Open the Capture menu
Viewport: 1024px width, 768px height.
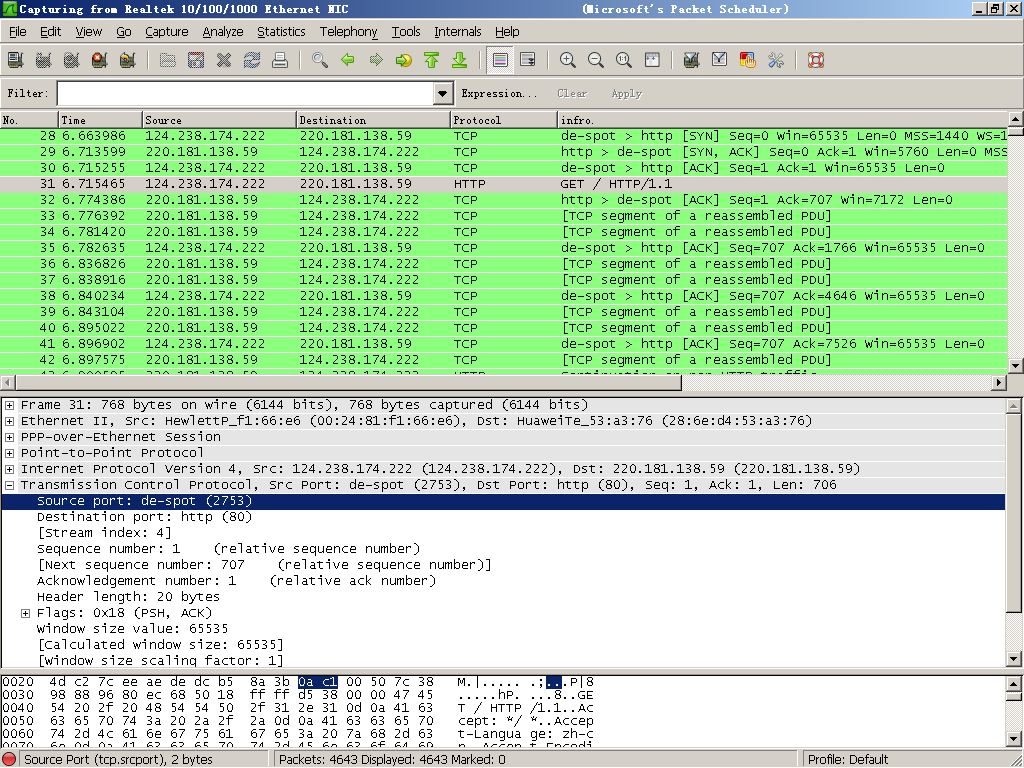167,31
